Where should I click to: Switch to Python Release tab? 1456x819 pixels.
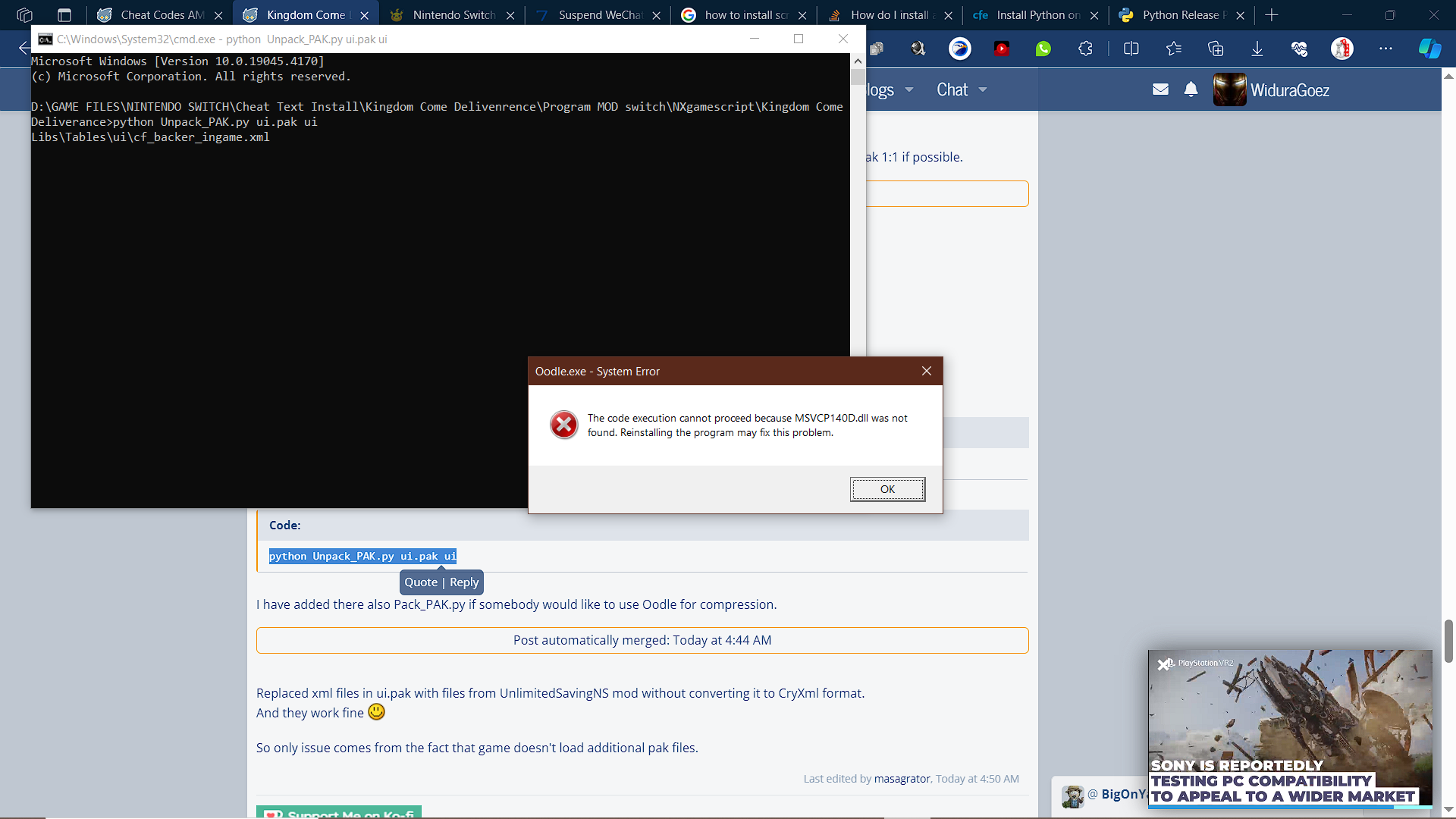1181,14
